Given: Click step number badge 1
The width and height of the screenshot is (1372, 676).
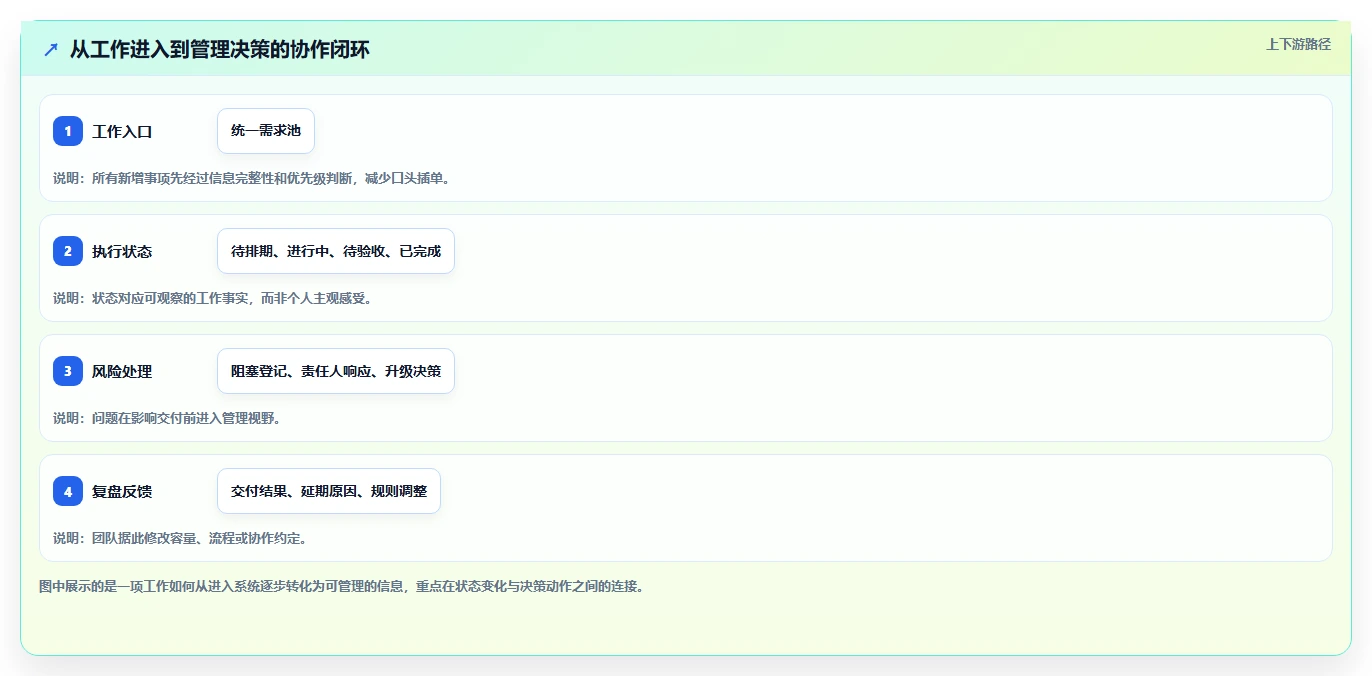Looking at the screenshot, I should point(68,131).
